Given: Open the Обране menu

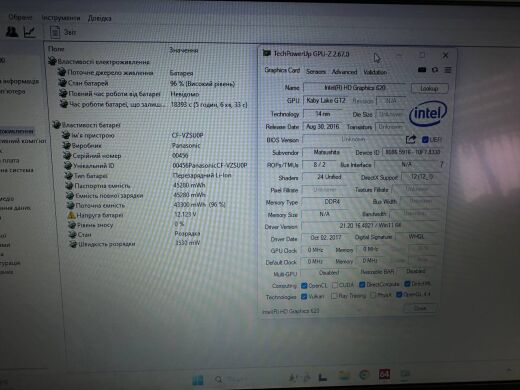Looking at the screenshot, I should [x=20, y=17].
